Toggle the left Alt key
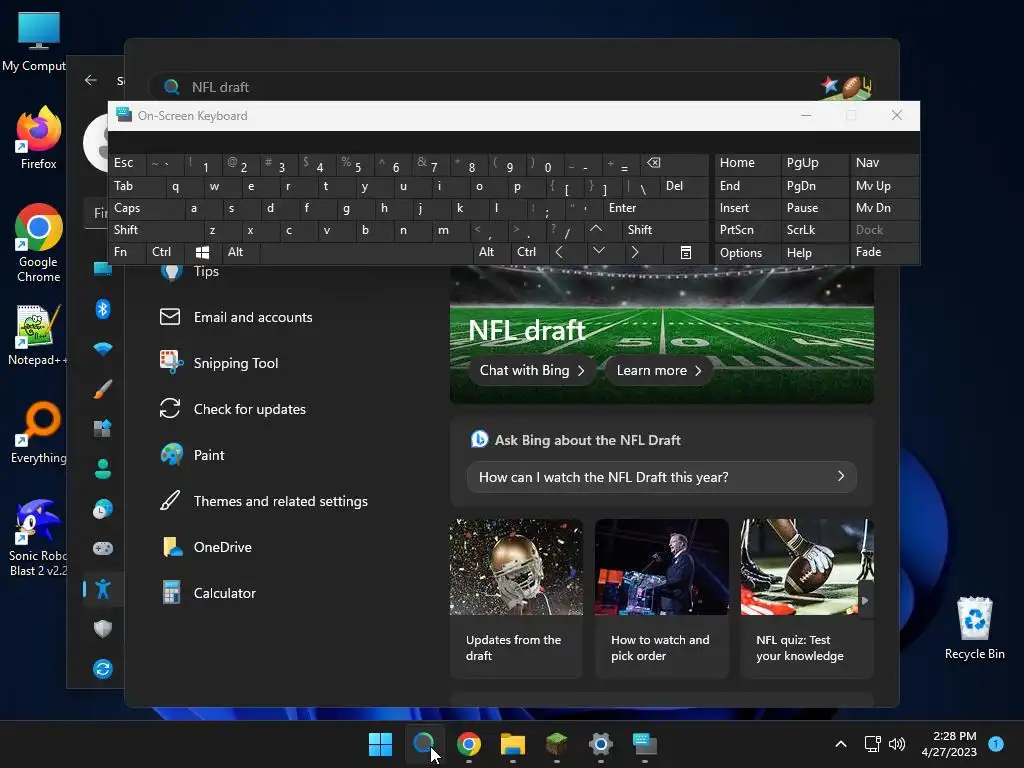 pos(240,252)
